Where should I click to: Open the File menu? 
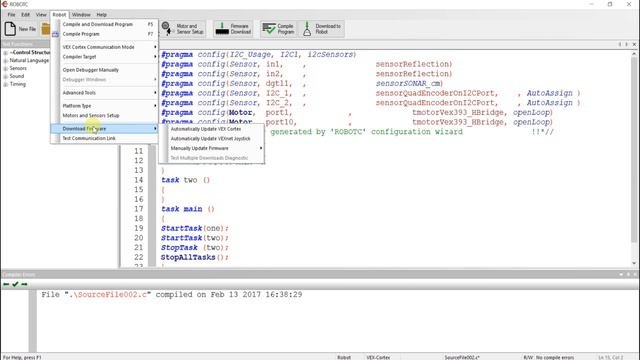pyautogui.click(x=11, y=15)
